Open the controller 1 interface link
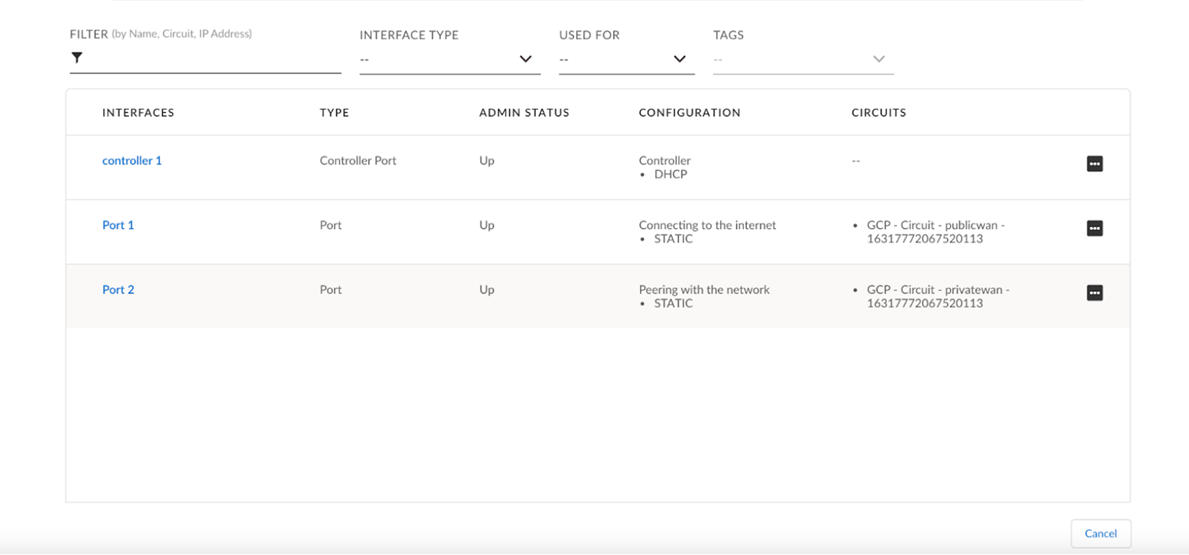This screenshot has width=1189, height=555. [132, 161]
